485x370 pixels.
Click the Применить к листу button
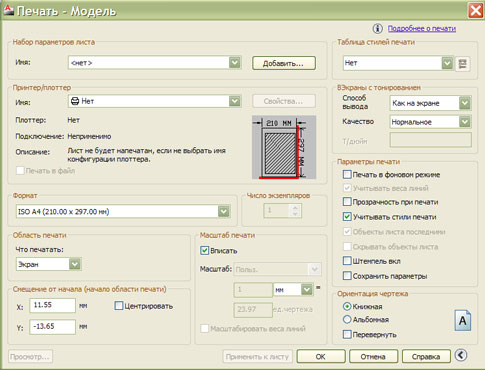pos(257,356)
